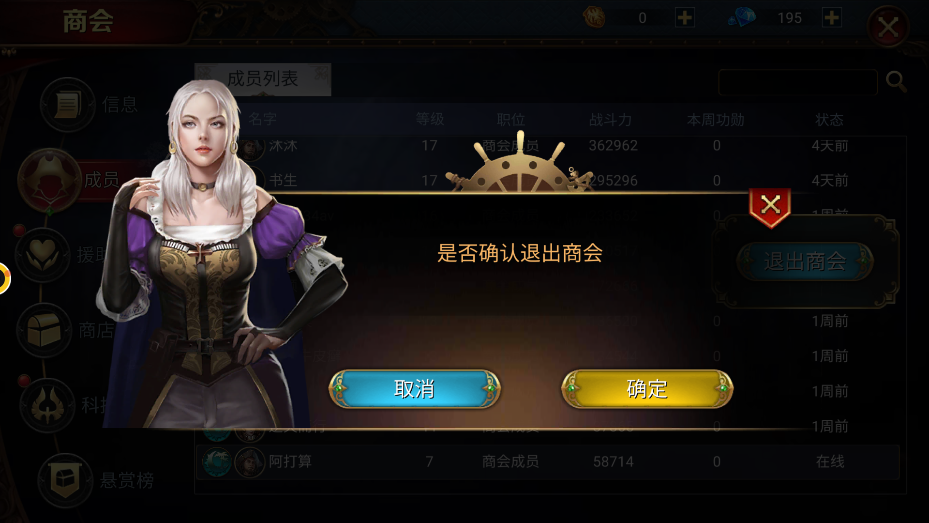Open the 科技 wings icon
929x523 pixels.
point(47,405)
